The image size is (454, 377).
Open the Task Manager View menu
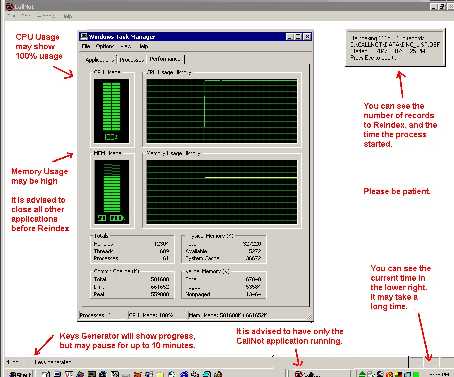(126, 46)
